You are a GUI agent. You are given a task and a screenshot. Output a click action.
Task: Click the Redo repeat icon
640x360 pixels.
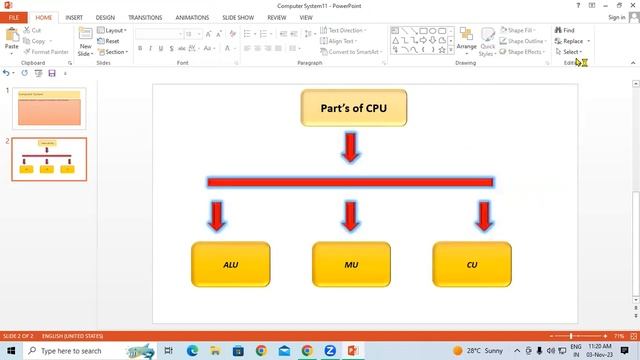[x=24, y=73]
